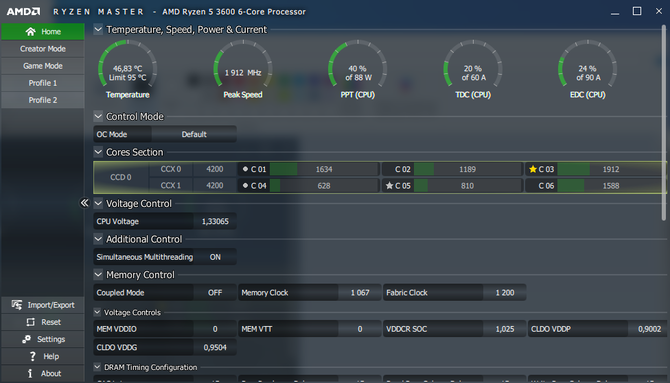Click the CCD 0 cell
This screenshot has height=383, width=670.
click(x=121, y=177)
